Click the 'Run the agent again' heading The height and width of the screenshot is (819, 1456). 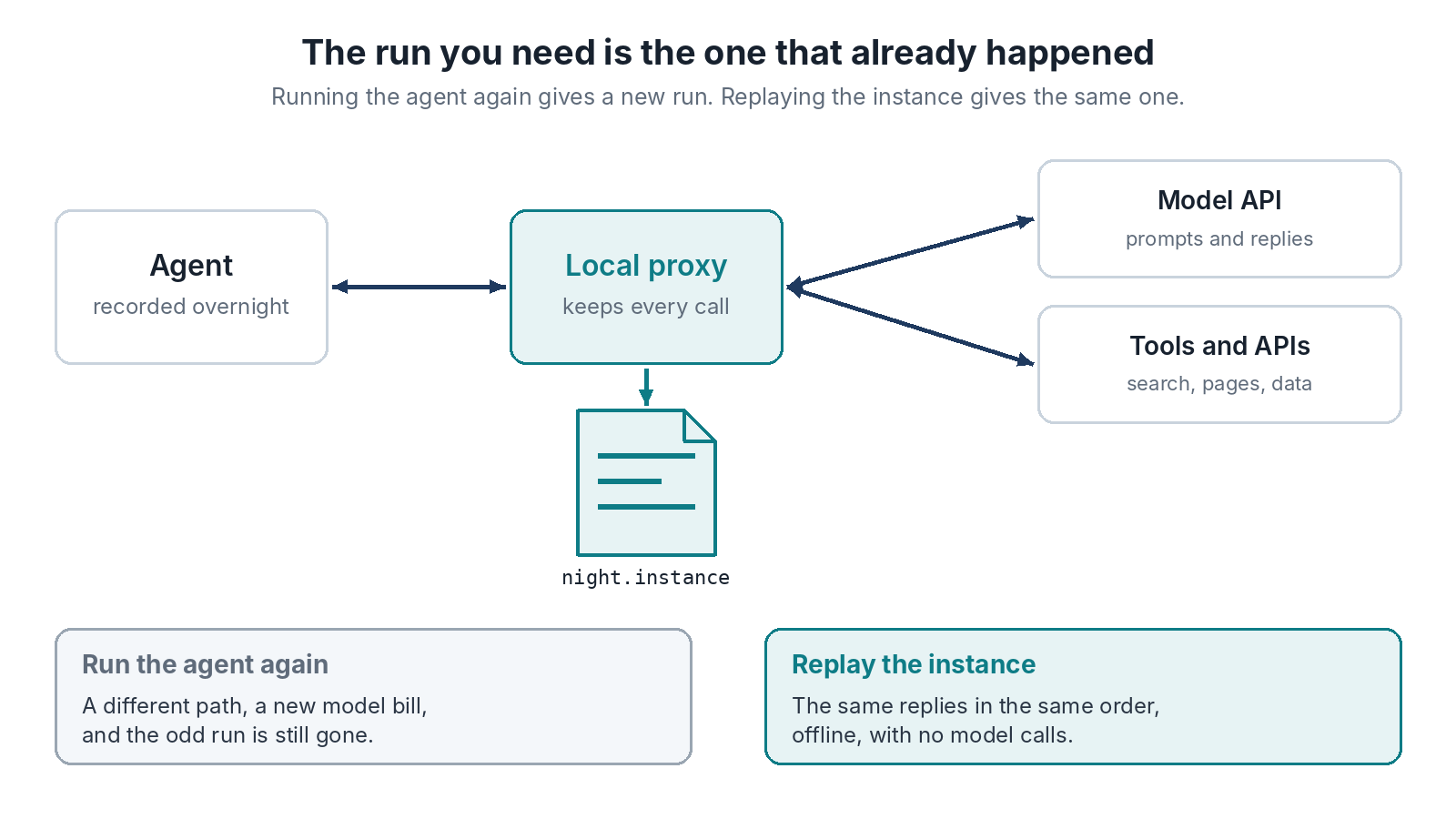(205, 664)
